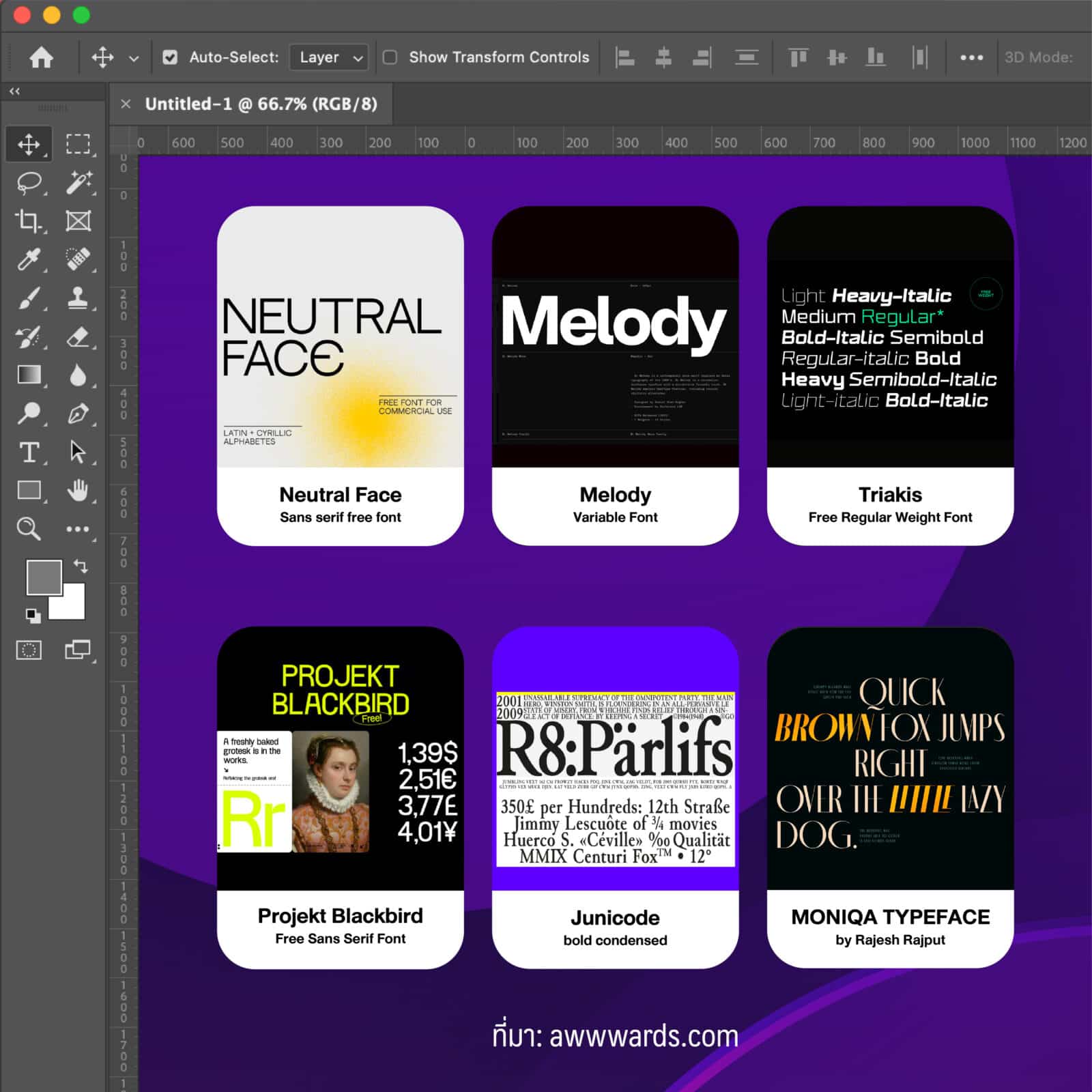Viewport: 1092px width, 1092px height.
Task: Click the Home button in options bar
Action: tap(41, 57)
